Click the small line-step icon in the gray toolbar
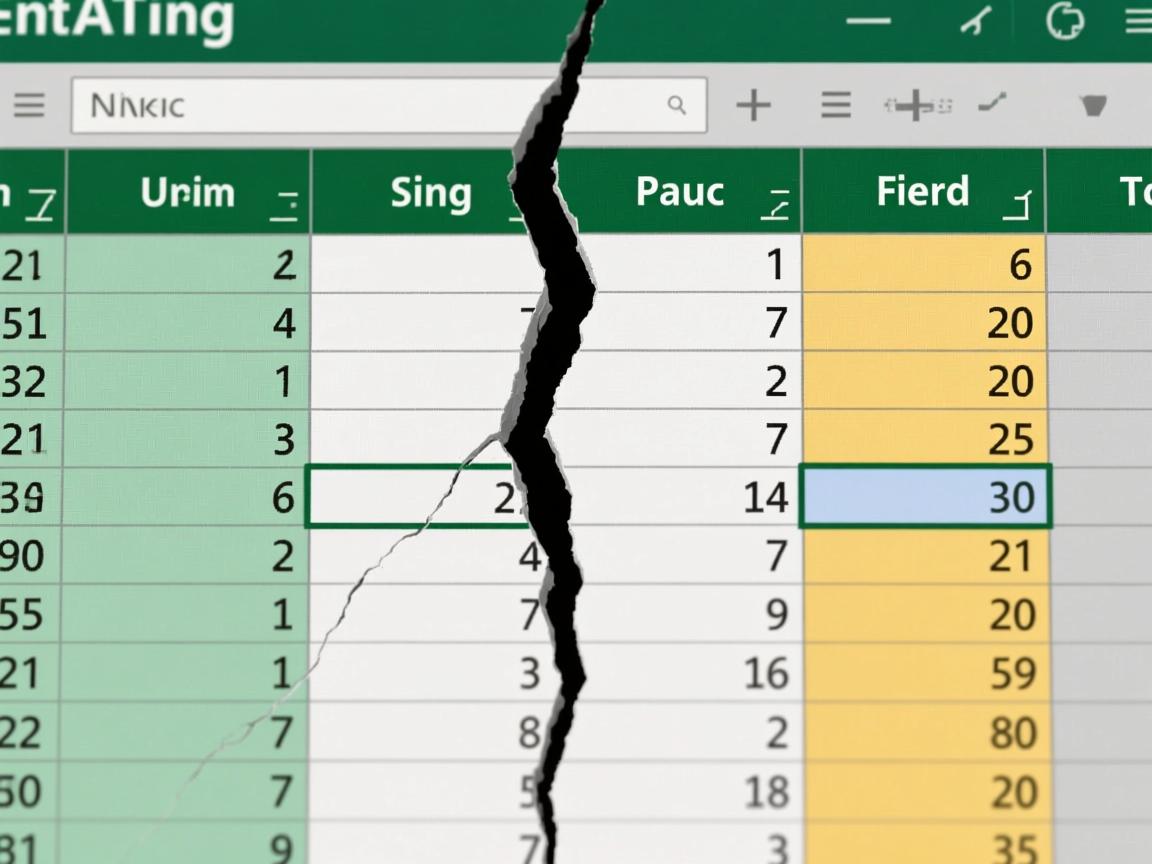 992,102
